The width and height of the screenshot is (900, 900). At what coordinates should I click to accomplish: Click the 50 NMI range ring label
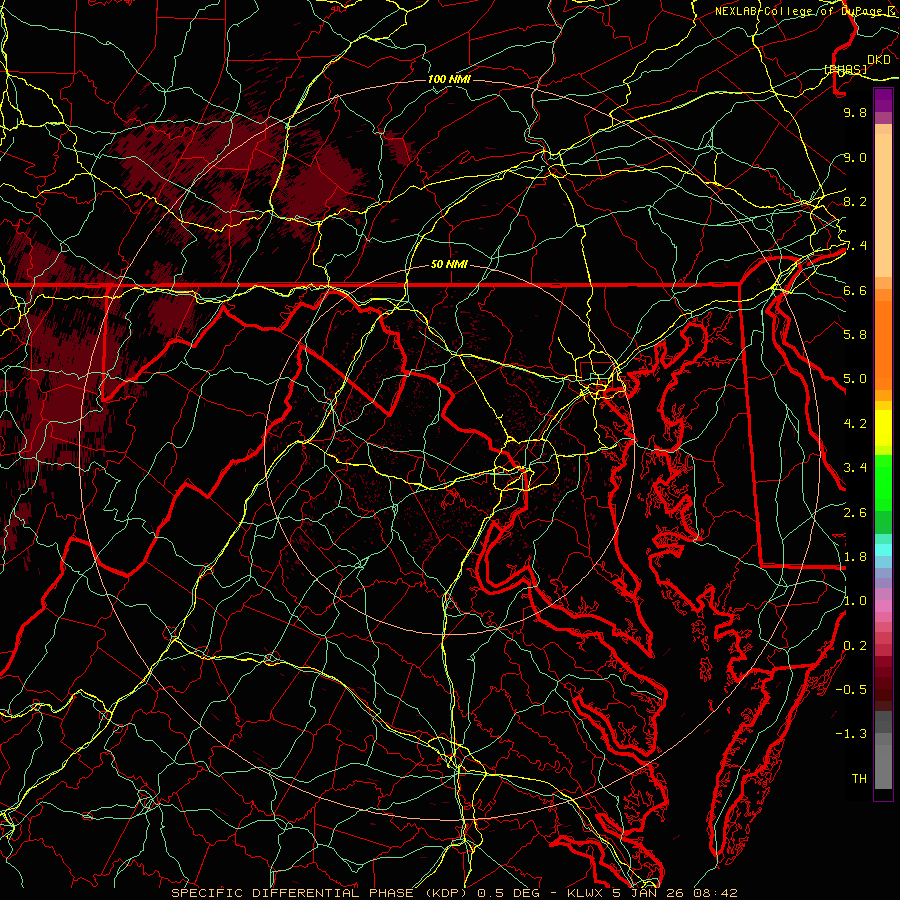449,265
